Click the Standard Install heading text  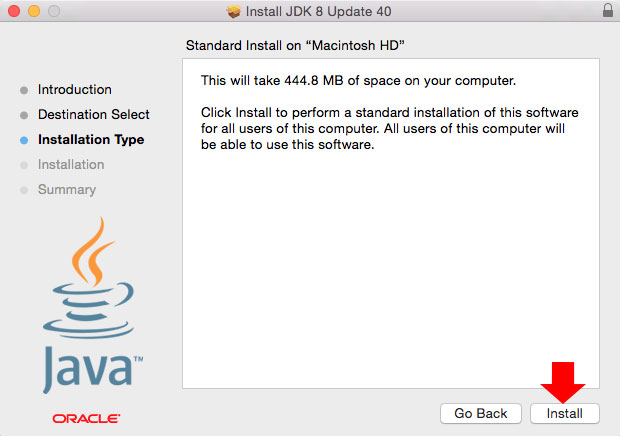[x=295, y=45]
